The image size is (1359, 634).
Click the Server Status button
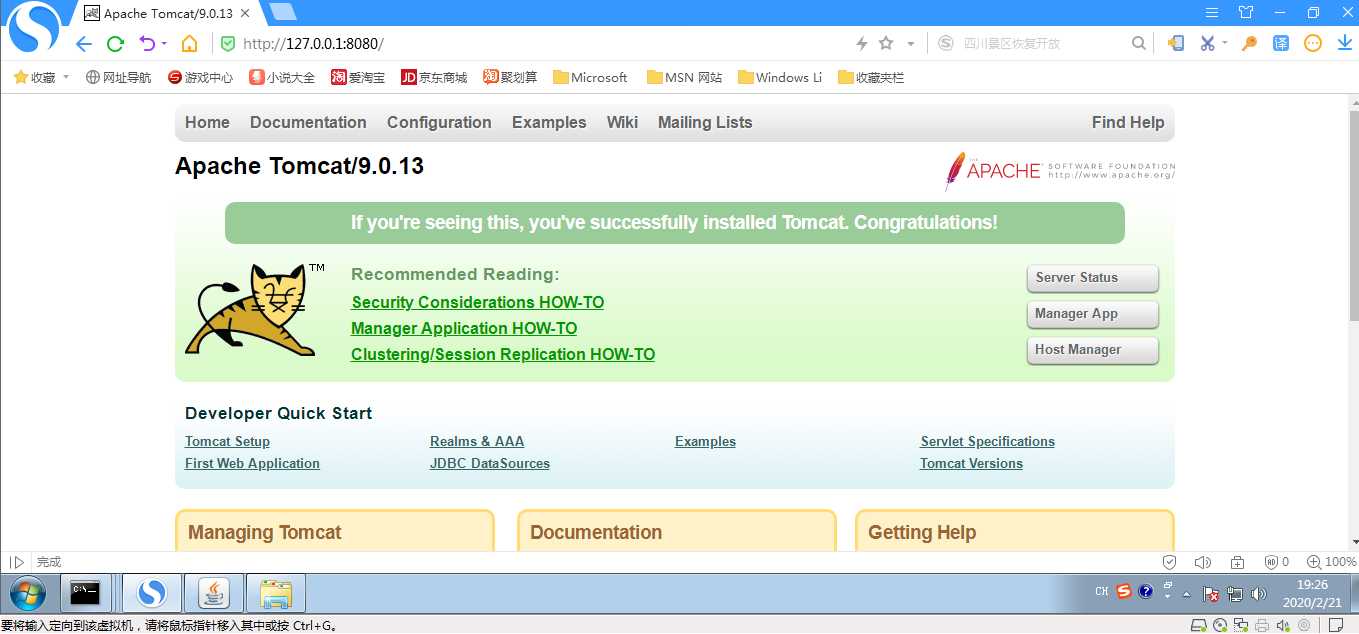(x=1092, y=278)
